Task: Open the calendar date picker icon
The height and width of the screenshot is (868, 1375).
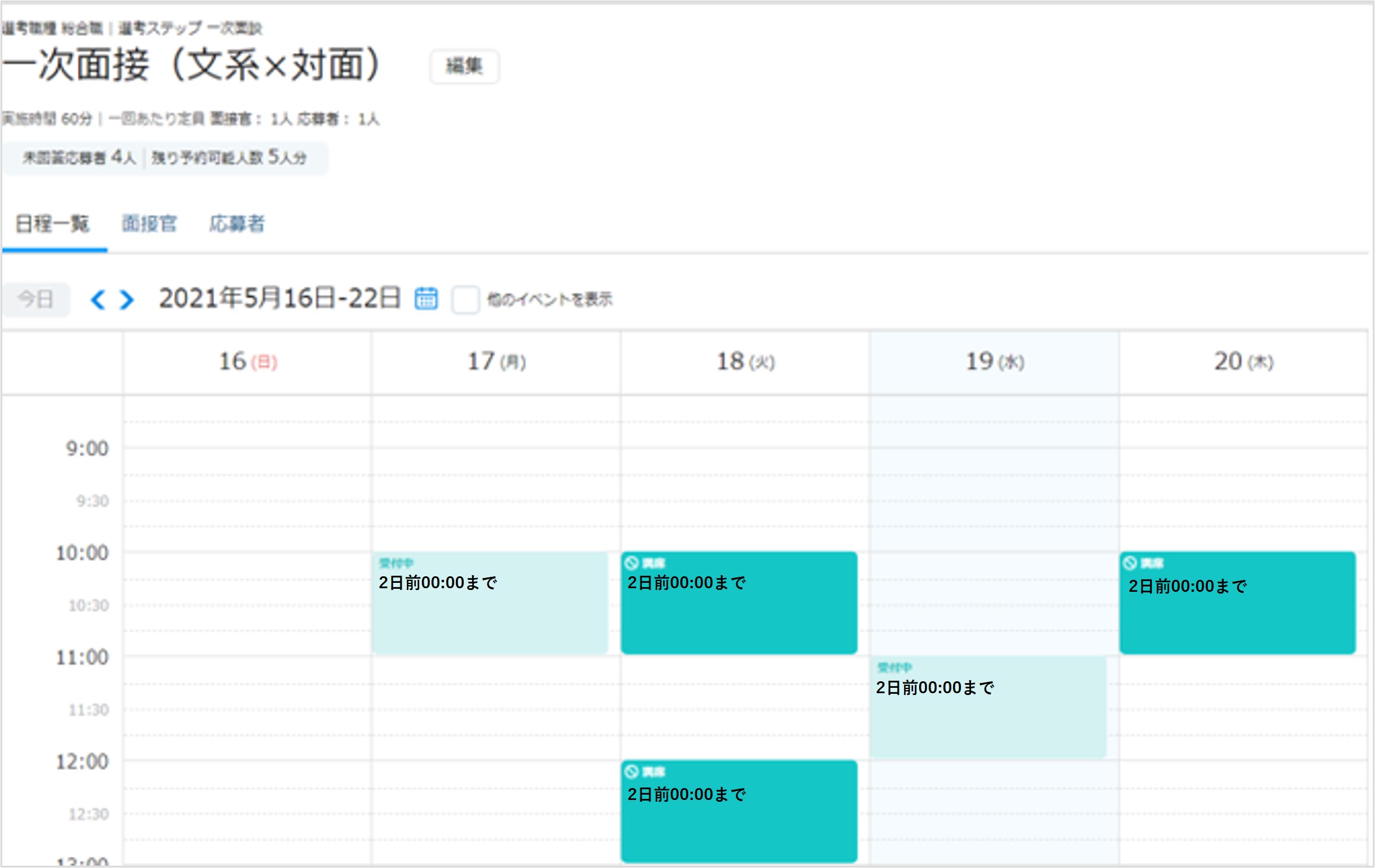Action: coord(426,298)
